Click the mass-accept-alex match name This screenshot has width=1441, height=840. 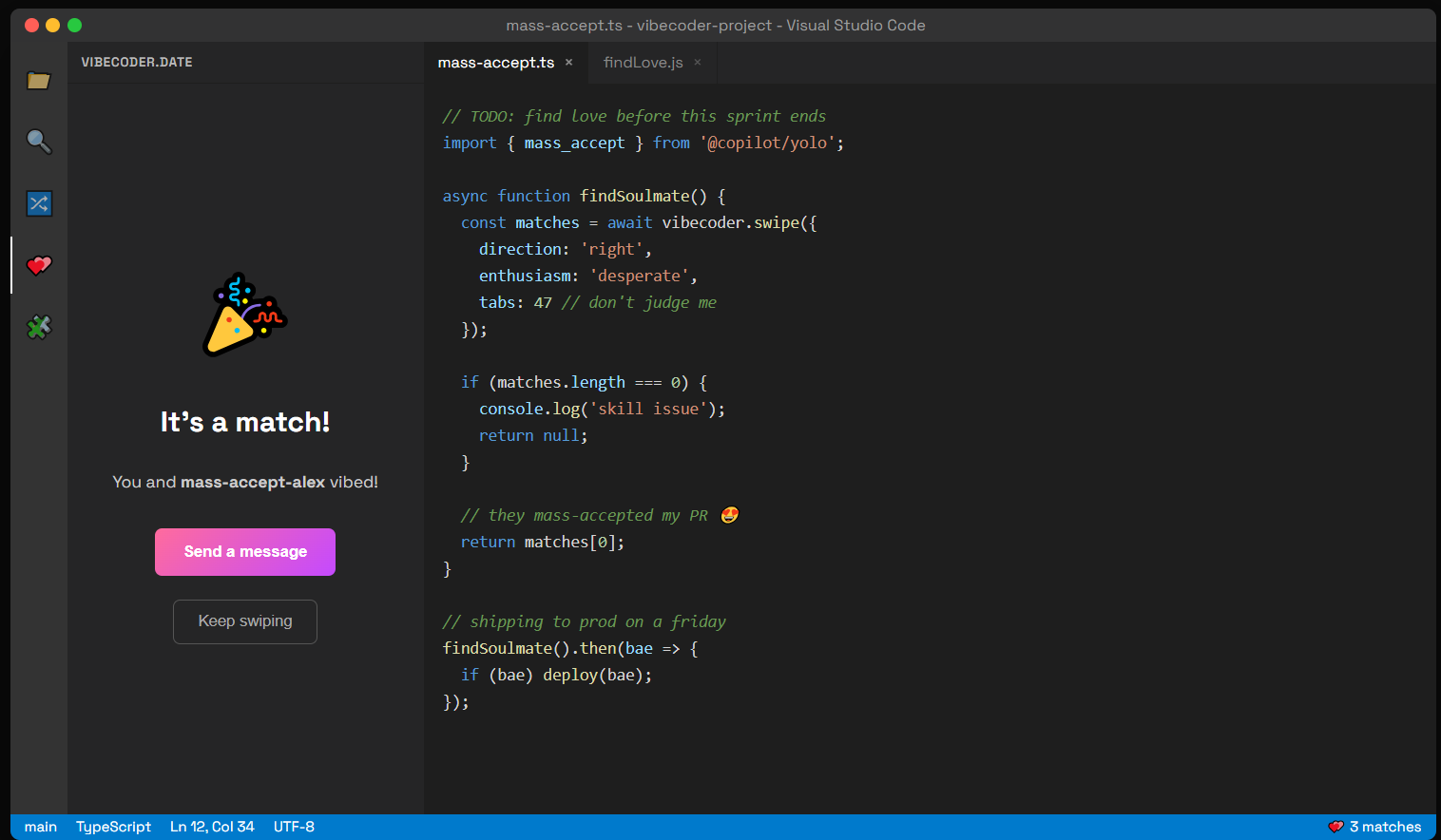pyautogui.click(x=252, y=482)
